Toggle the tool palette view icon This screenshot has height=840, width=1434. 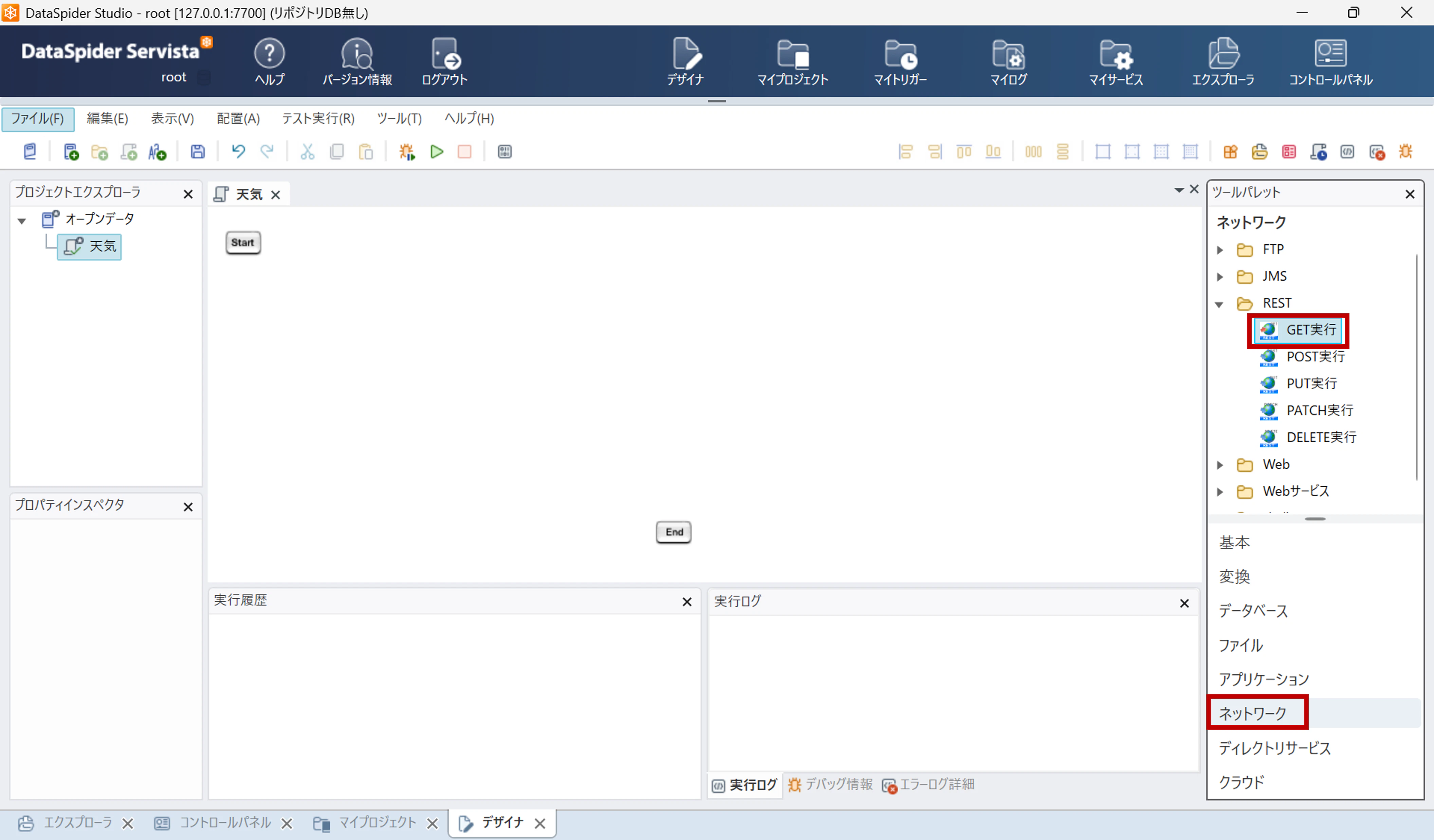[1230, 152]
